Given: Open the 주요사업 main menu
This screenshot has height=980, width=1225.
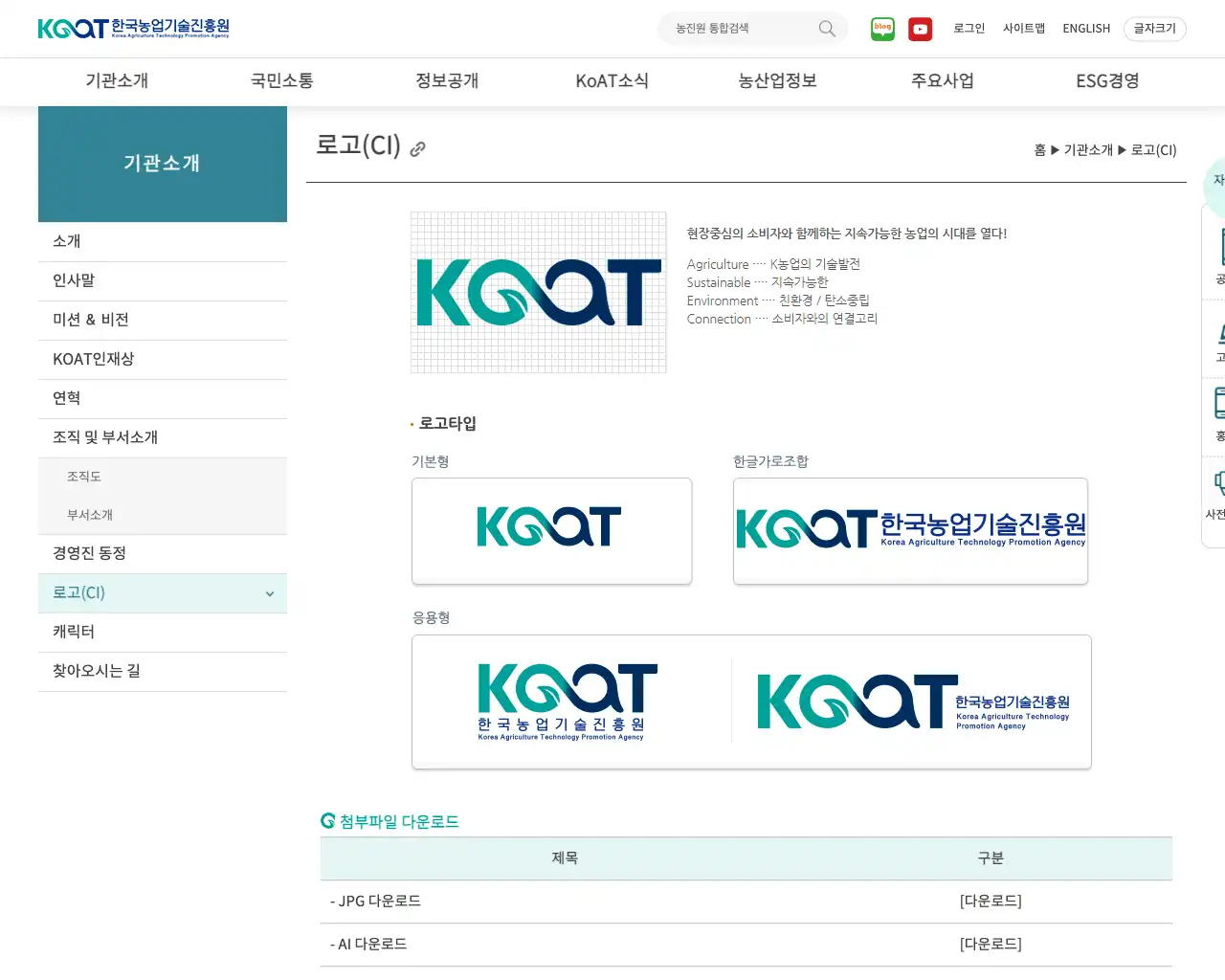Looking at the screenshot, I should [943, 81].
